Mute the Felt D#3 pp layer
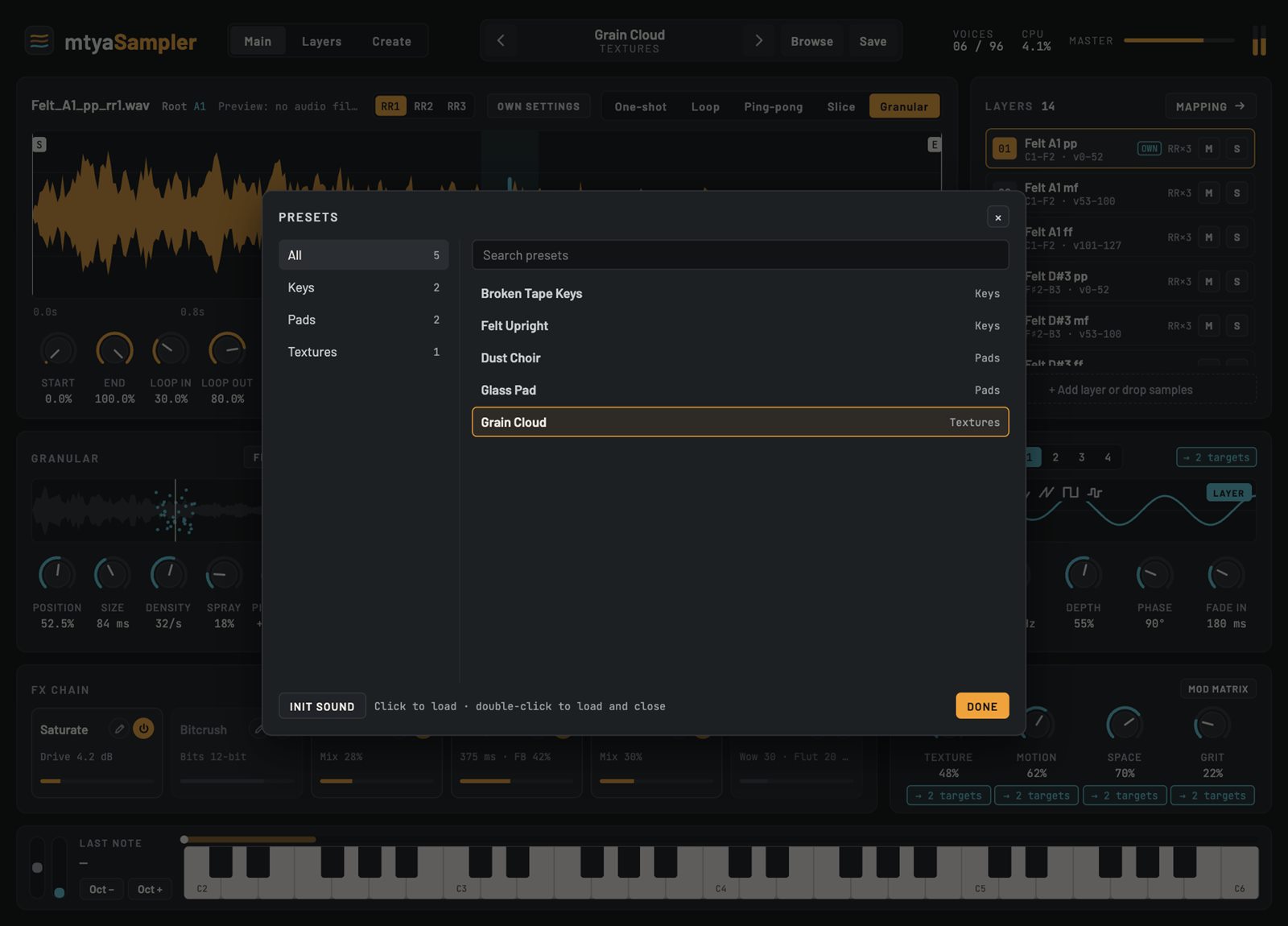This screenshot has width=1288, height=926. 1208,282
